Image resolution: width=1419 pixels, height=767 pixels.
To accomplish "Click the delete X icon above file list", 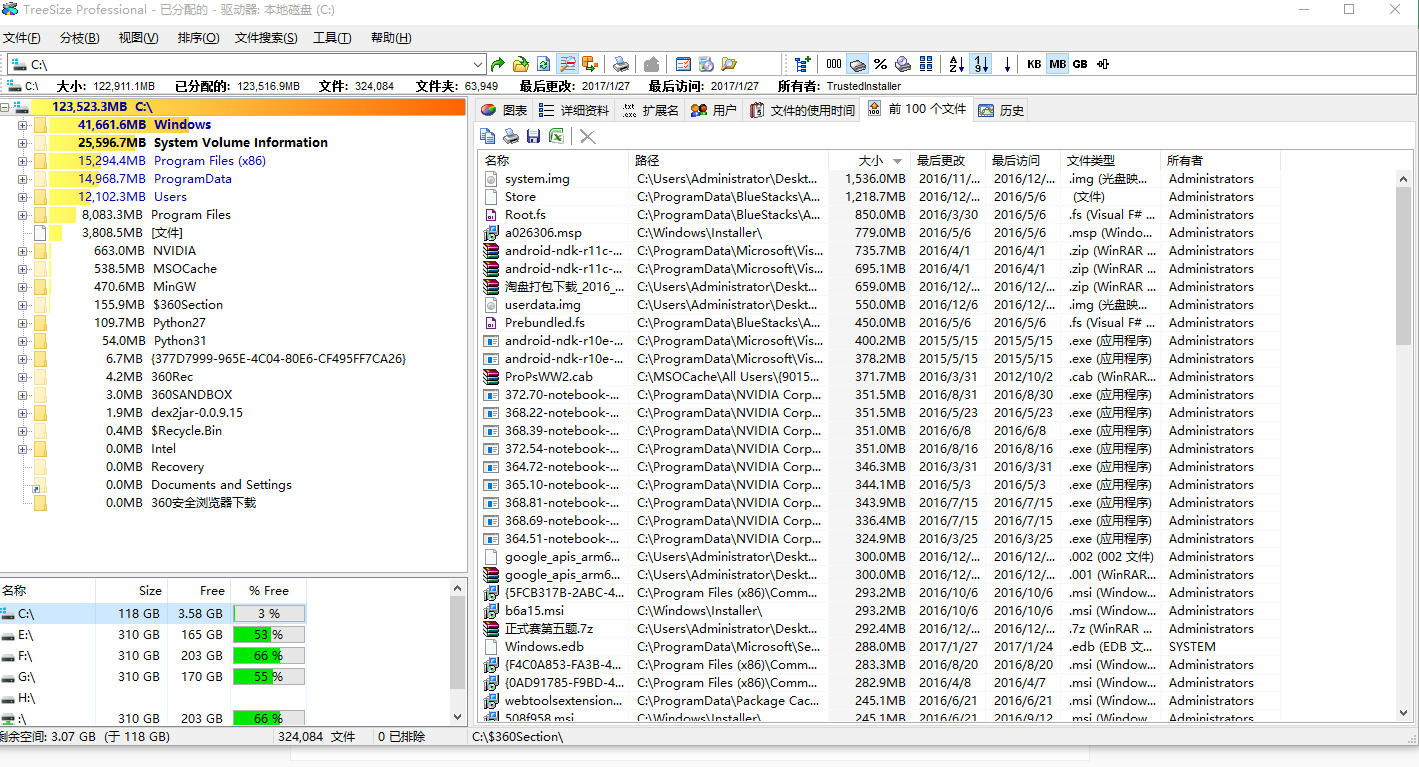I will [588, 136].
